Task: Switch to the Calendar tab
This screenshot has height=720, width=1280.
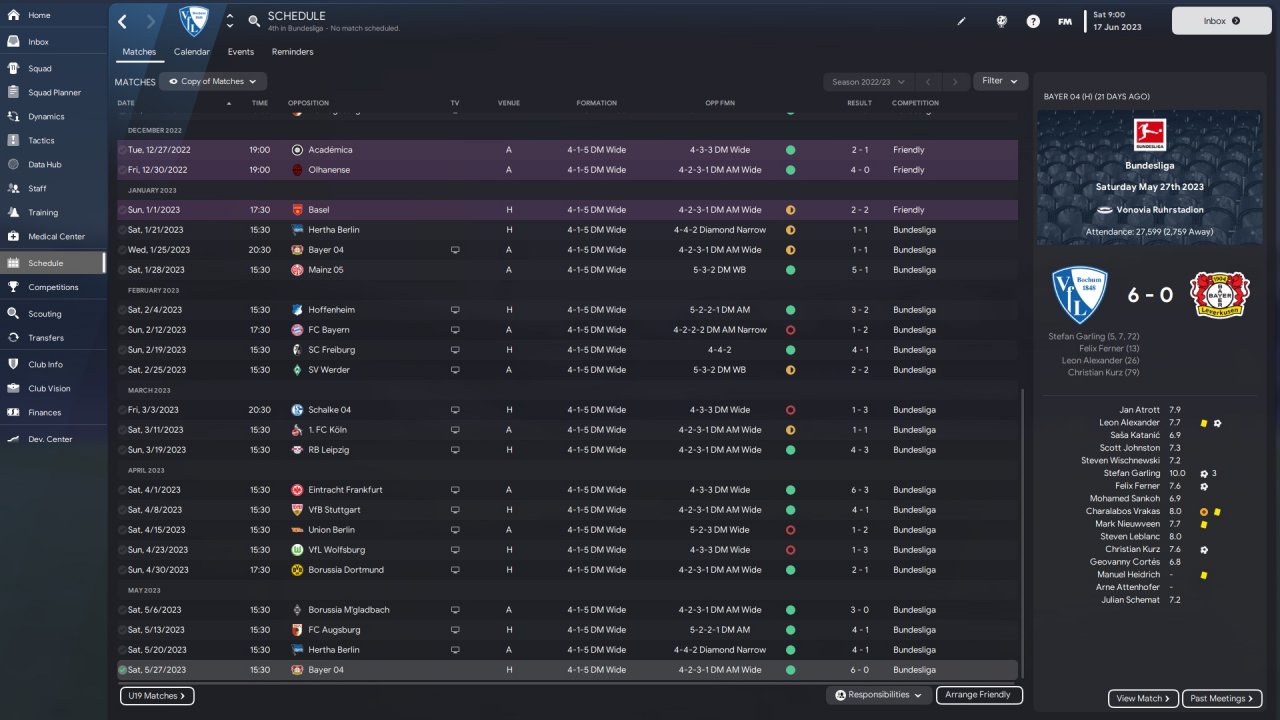Action: 191,52
